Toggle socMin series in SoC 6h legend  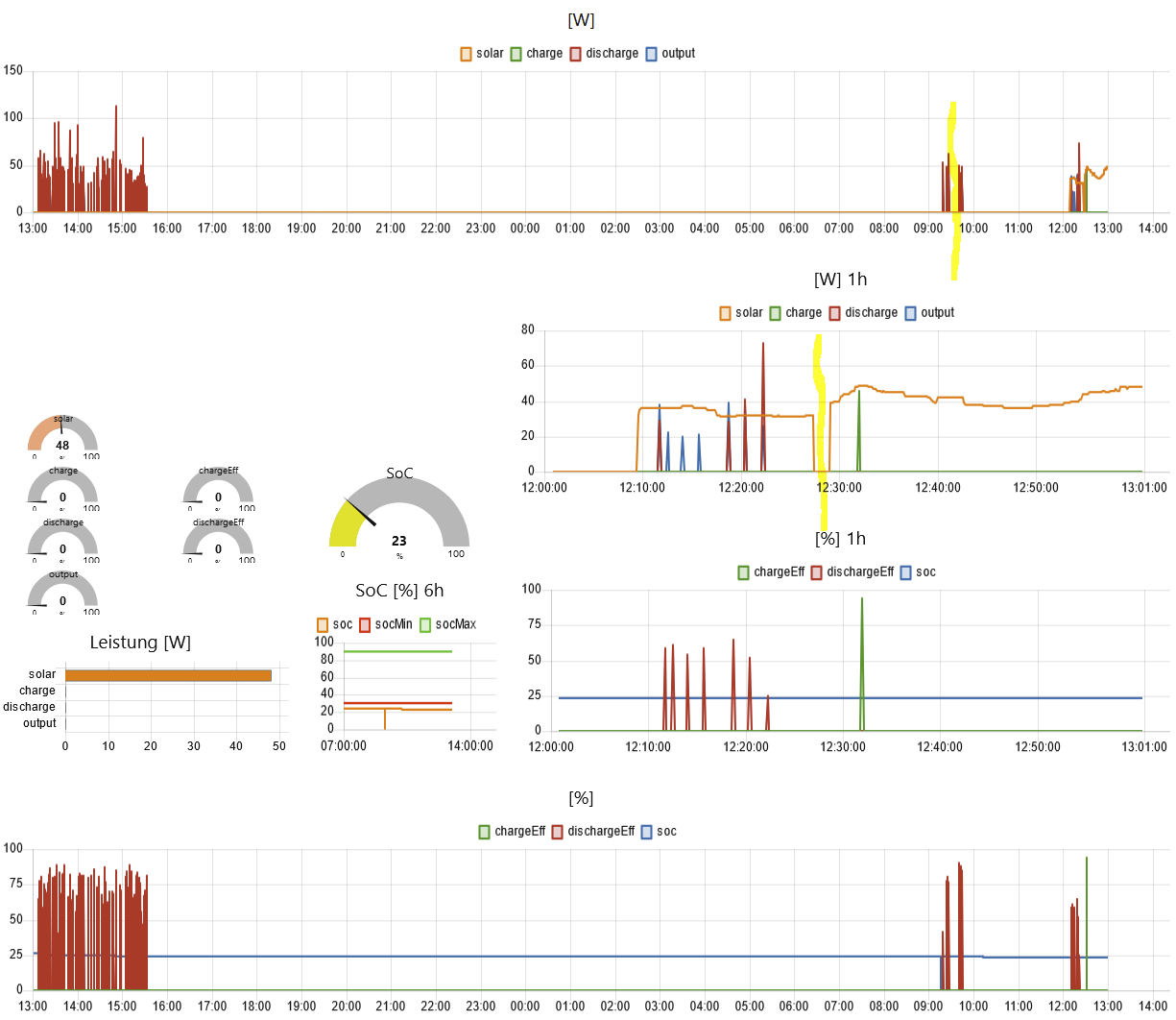(386, 625)
